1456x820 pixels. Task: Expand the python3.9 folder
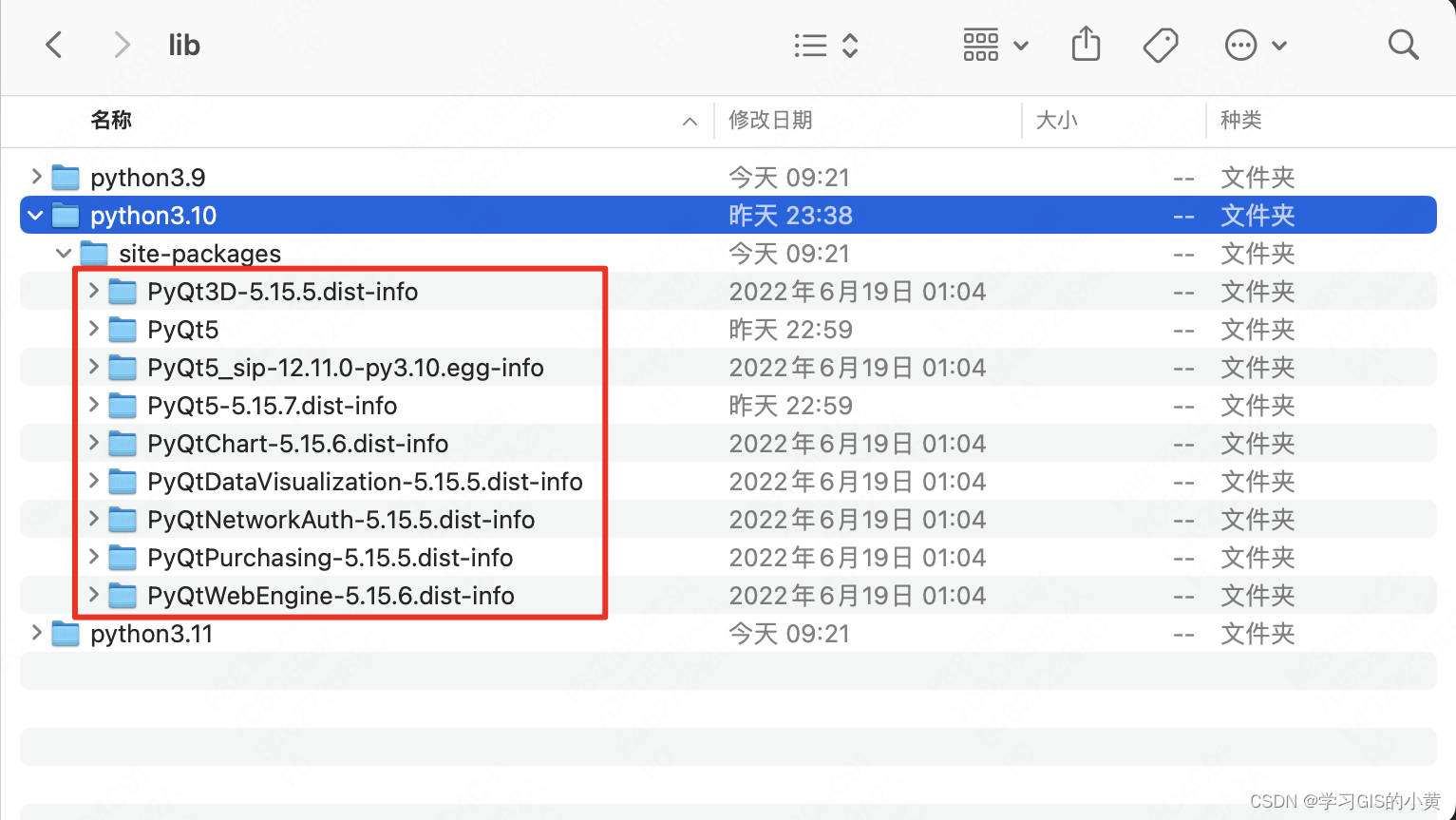point(36,177)
